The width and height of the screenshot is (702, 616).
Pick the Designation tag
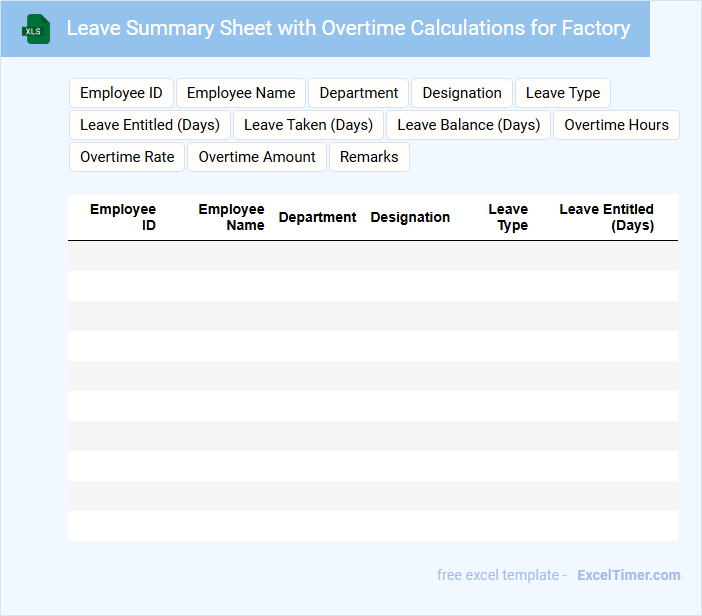coord(462,93)
